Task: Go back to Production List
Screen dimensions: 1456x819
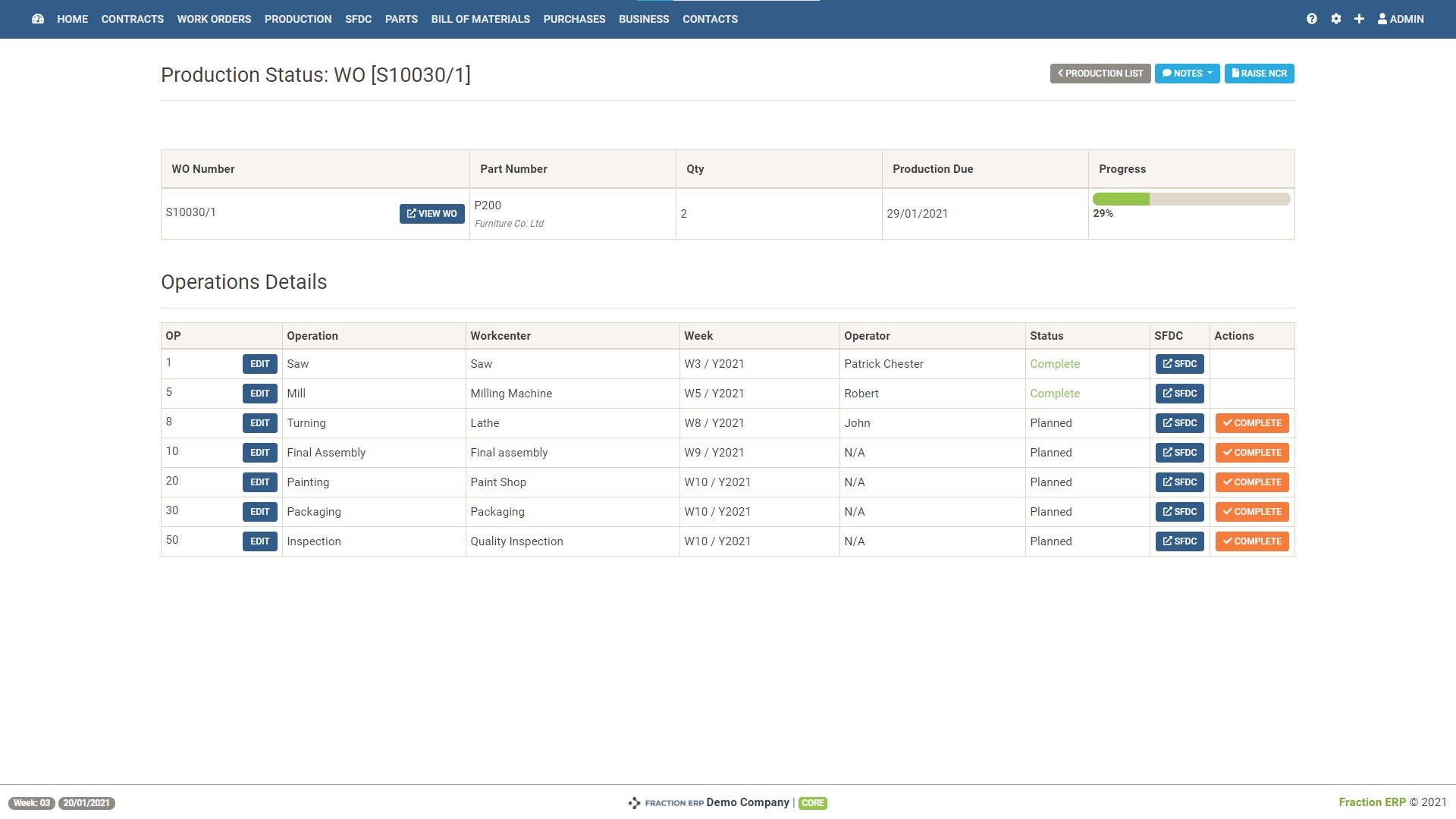Action: coord(1100,74)
